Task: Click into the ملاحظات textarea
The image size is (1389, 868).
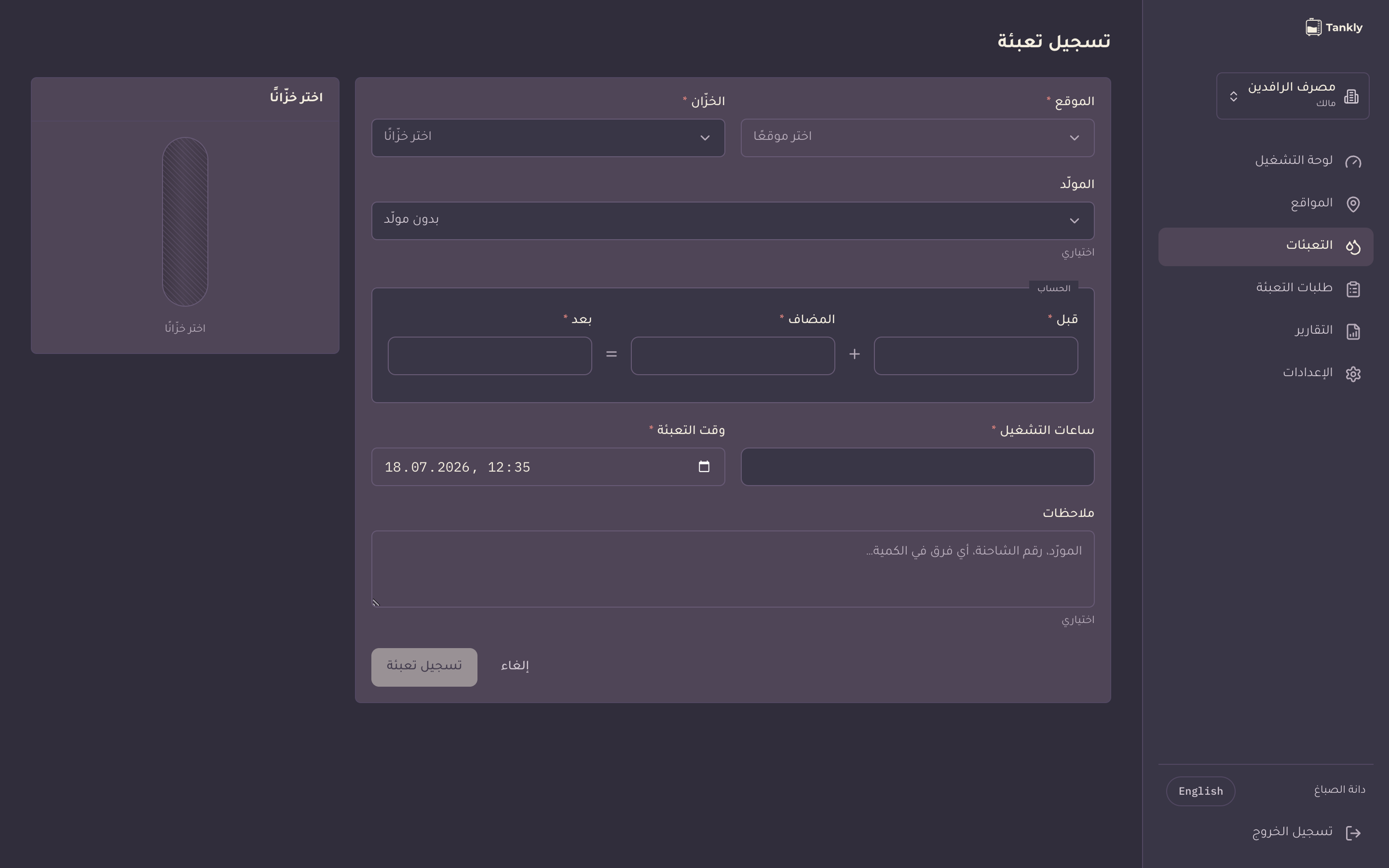Action: click(x=733, y=569)
